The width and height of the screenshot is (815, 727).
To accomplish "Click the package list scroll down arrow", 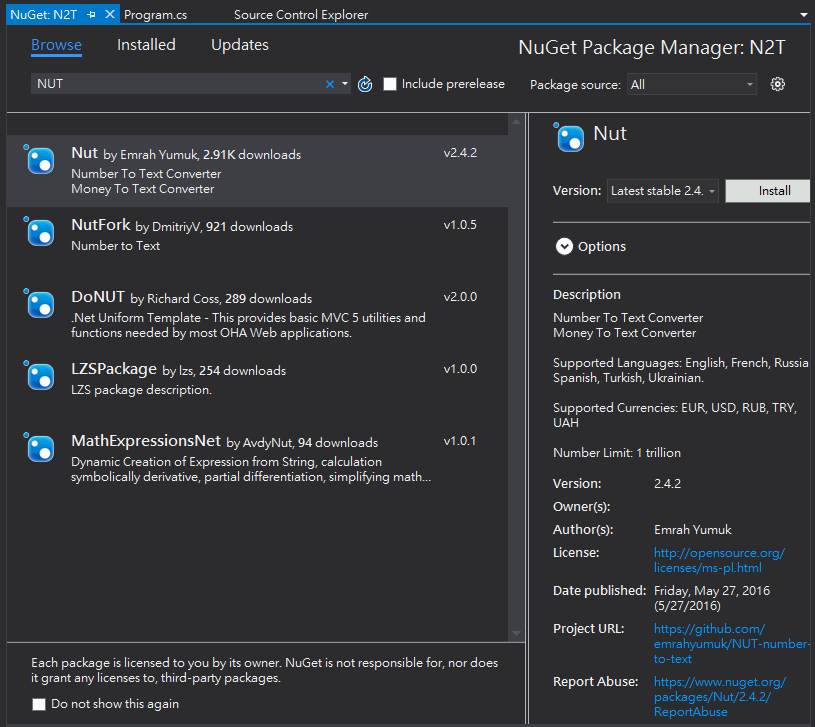I will (516, 633).
